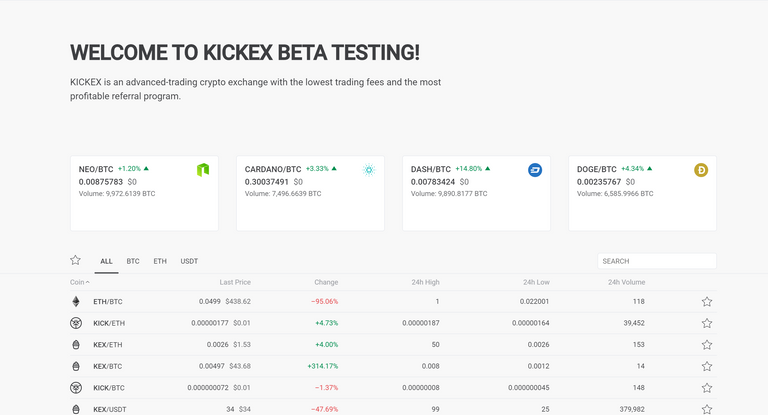Image resolution: width=768 pixels, height=415 pixels.
Task: Favorite the ETH/BTC pair with its star
Action: click(707, 301)
